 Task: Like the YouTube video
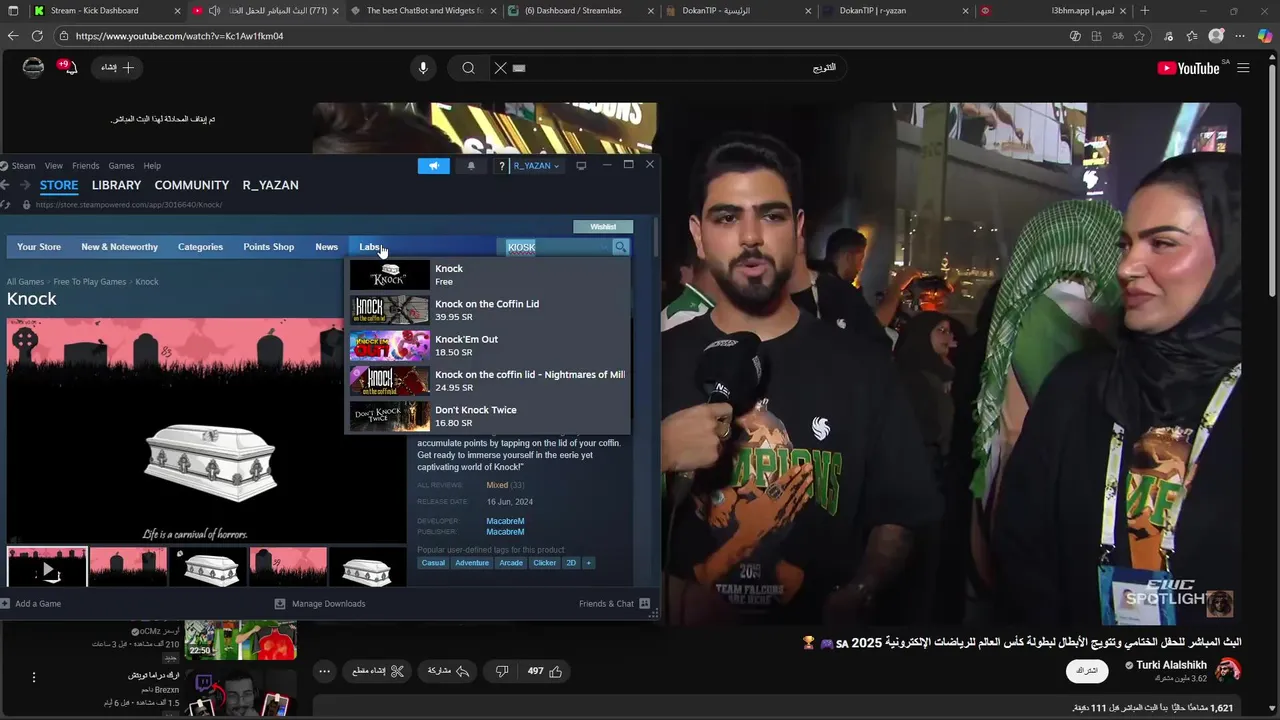click(x=546, y=671)
